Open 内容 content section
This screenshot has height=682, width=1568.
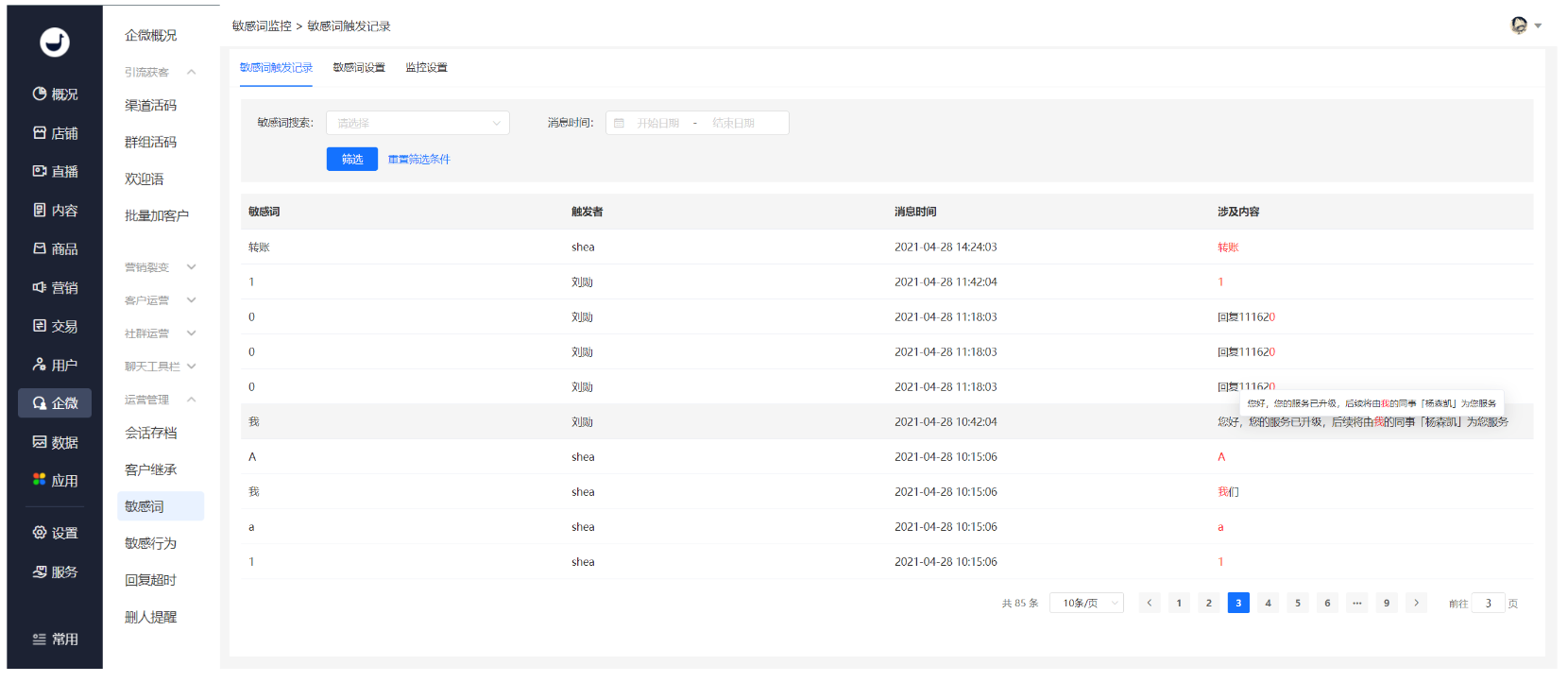[x=55, y=211]
